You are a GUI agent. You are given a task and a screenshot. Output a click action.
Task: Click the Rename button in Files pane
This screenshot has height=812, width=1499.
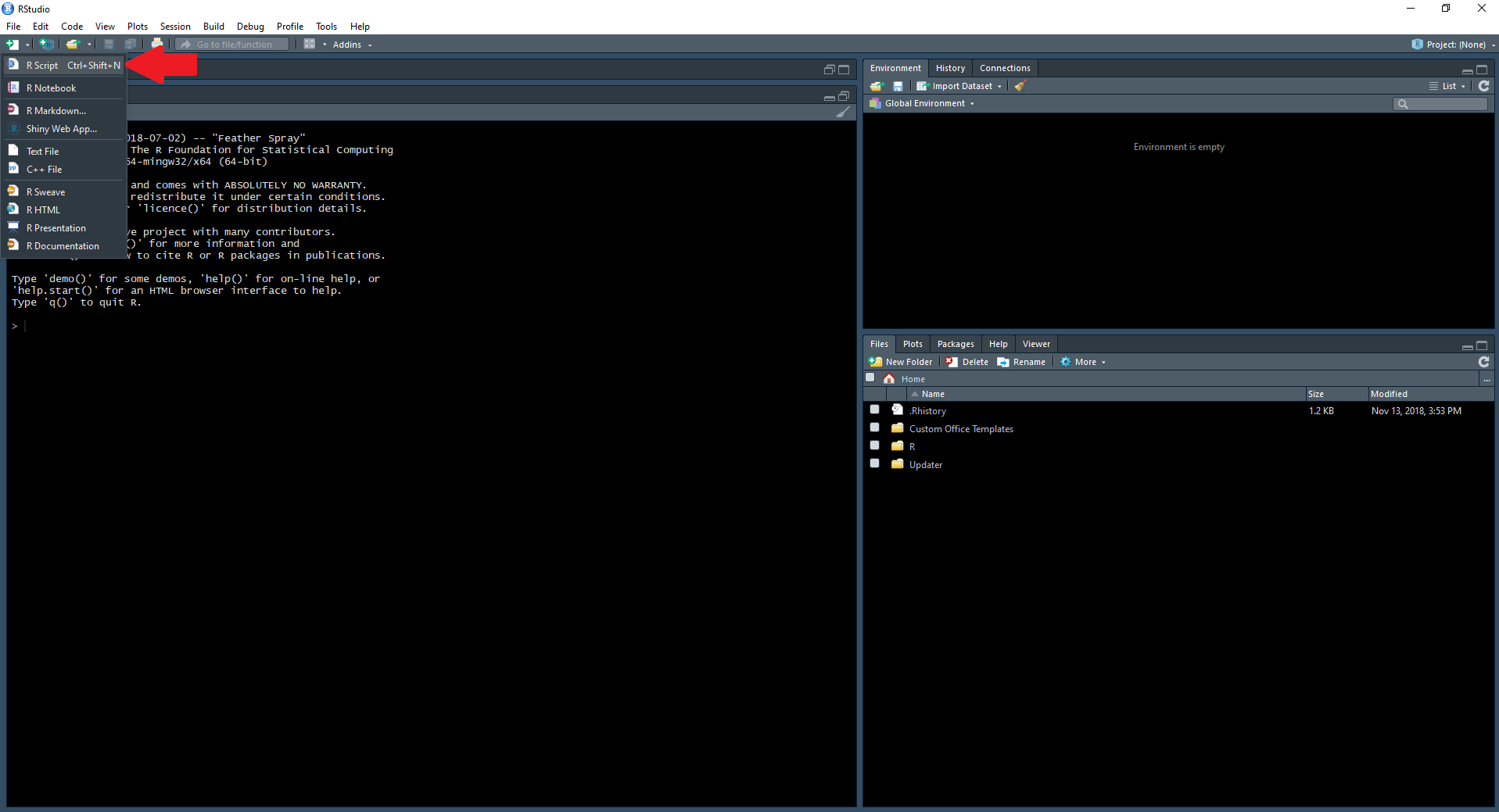coord(1021,362)
